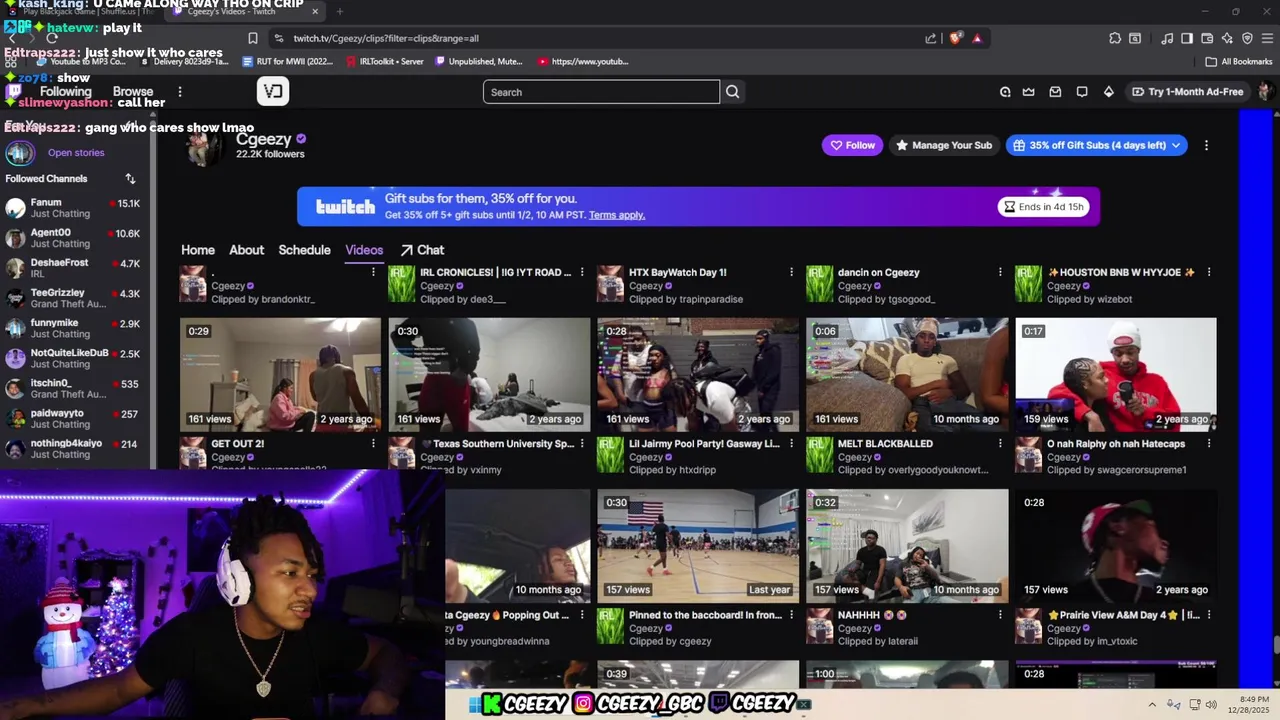Focus the Twitch Search input field
Viewport: 1280px width, 720px height.
tap(601, 92)
